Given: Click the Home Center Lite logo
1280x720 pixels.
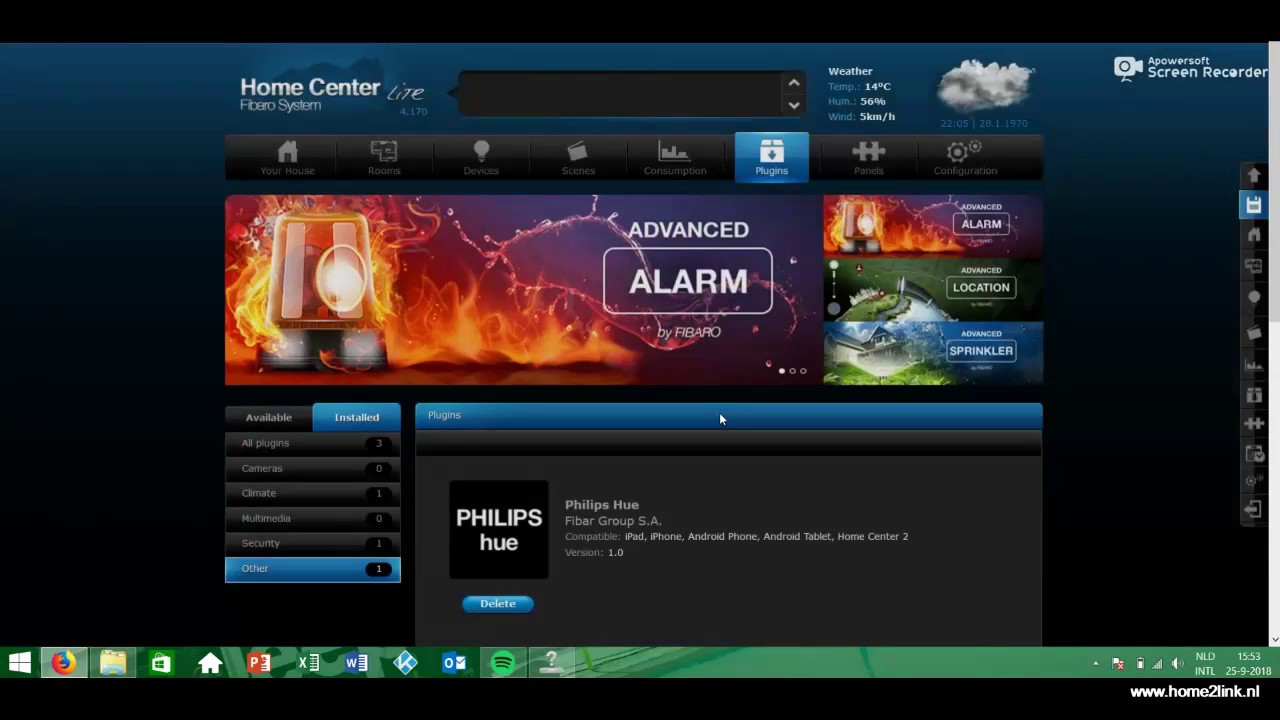Looking at the screenshot, I should pos(333,95).
